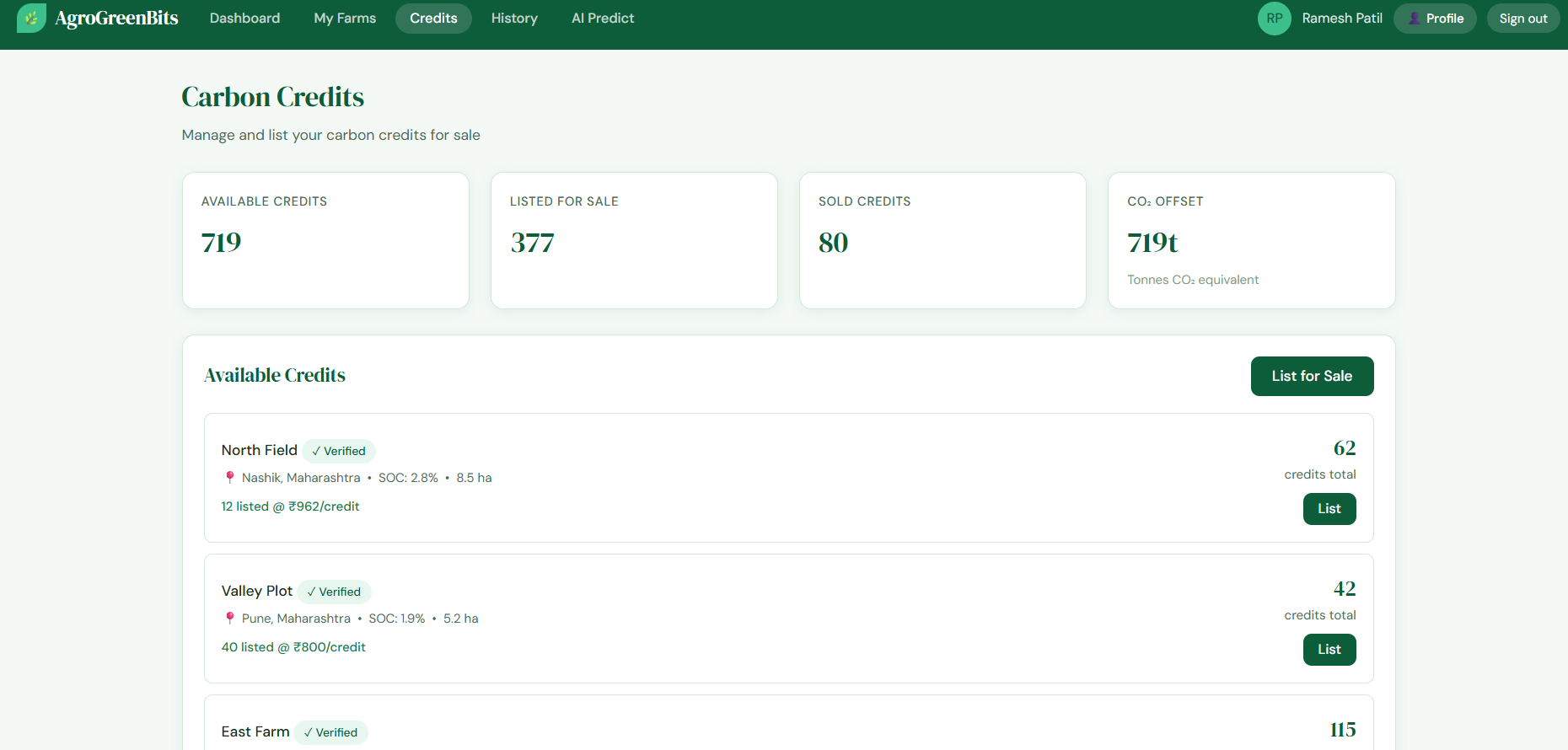Click the '5.2 ha' area text
1568x750 pixels.
coord(460,619)
